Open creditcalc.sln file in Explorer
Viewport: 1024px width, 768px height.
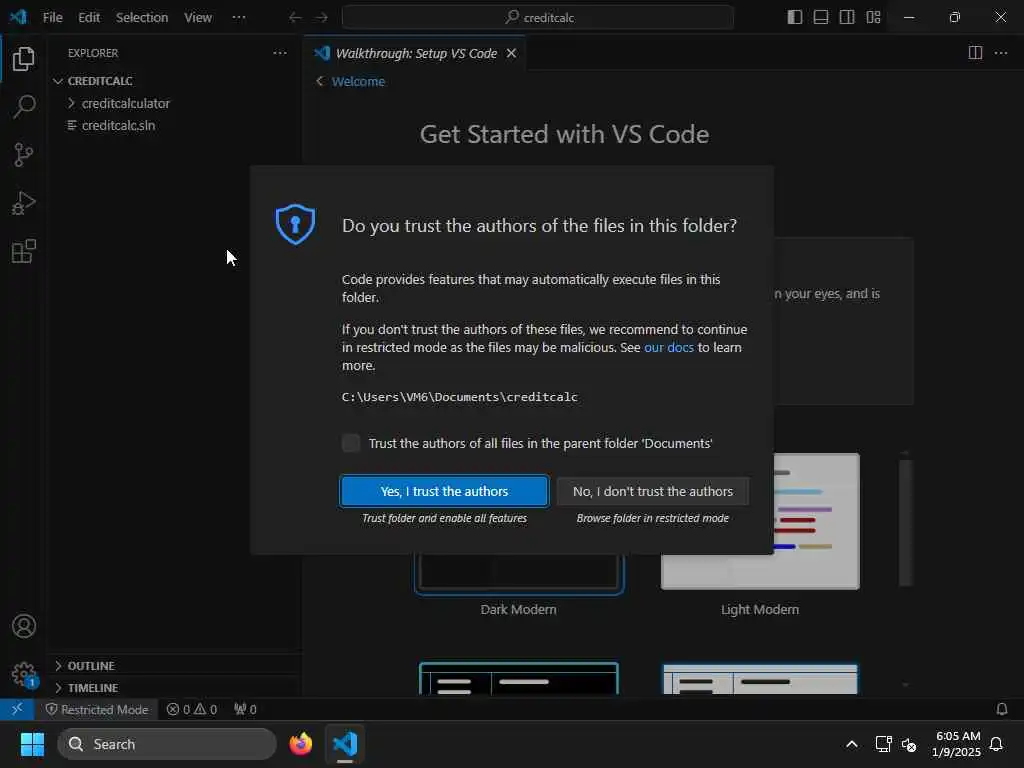[118, 125]
